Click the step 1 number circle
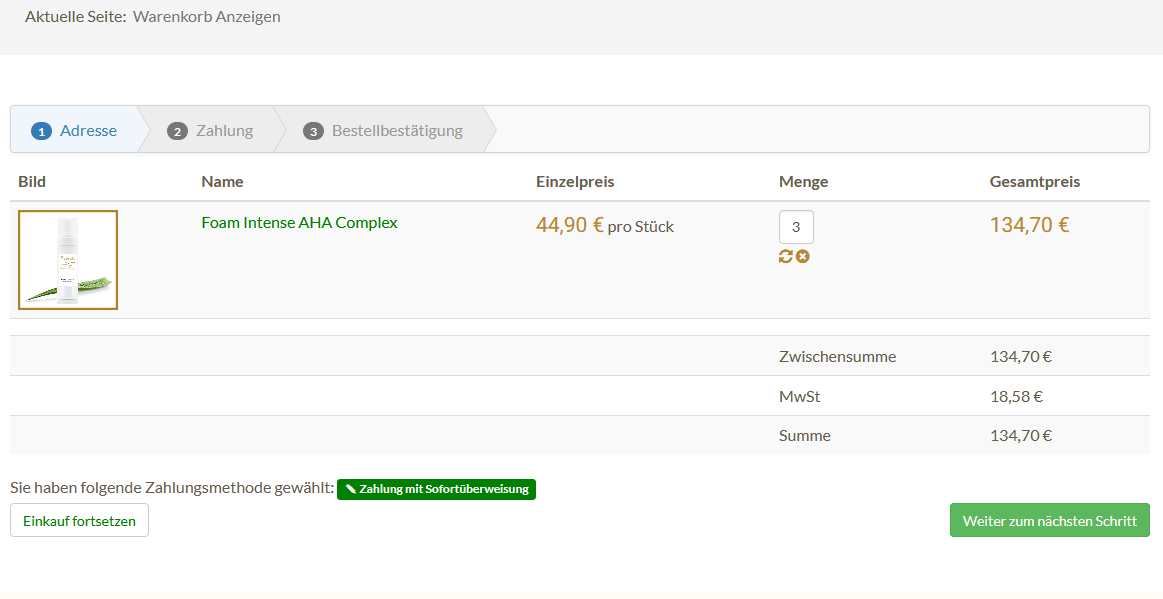This screenshot has width=1163, height=599. 41,131
